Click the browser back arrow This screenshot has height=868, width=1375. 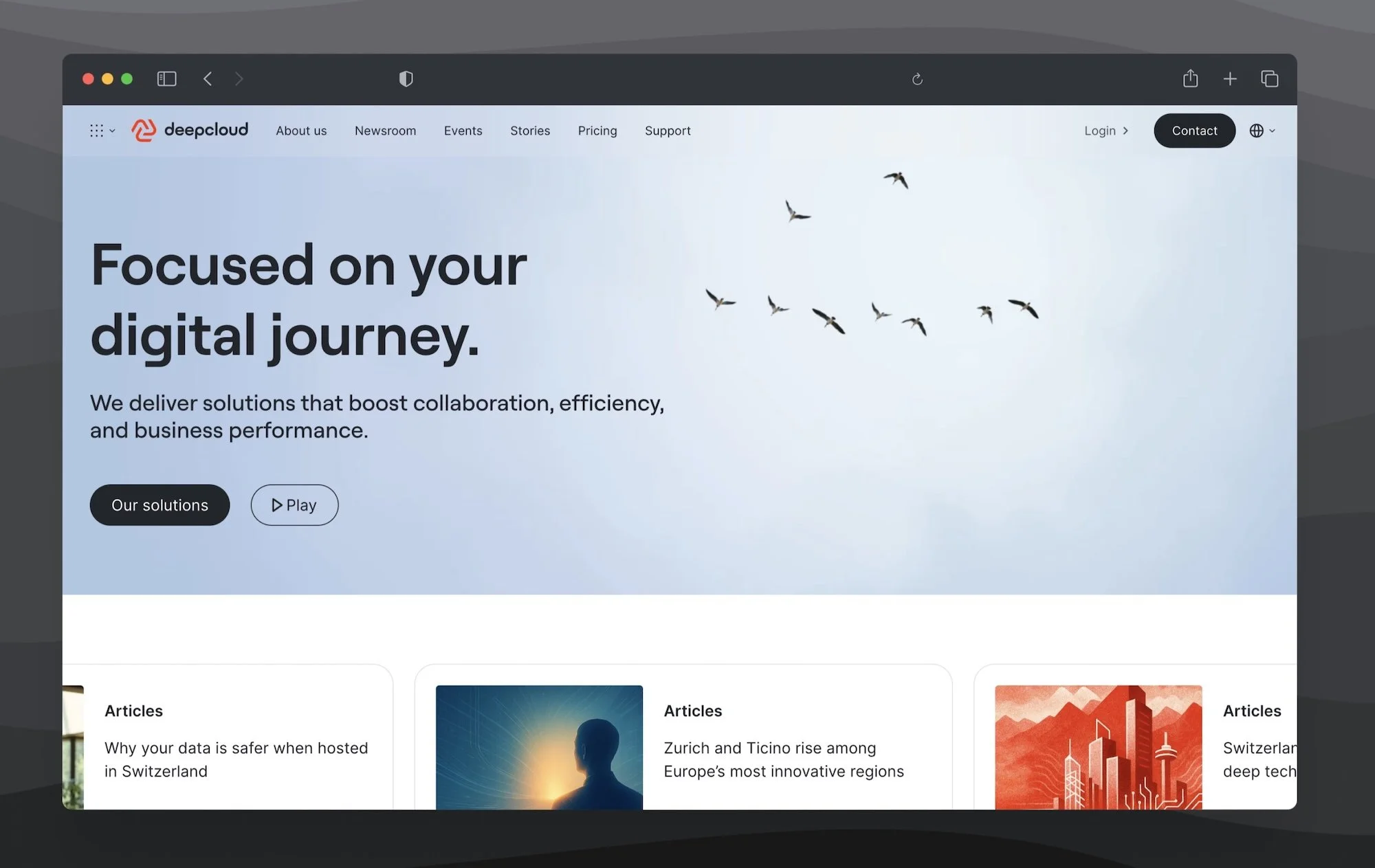(x=208, y=79)
